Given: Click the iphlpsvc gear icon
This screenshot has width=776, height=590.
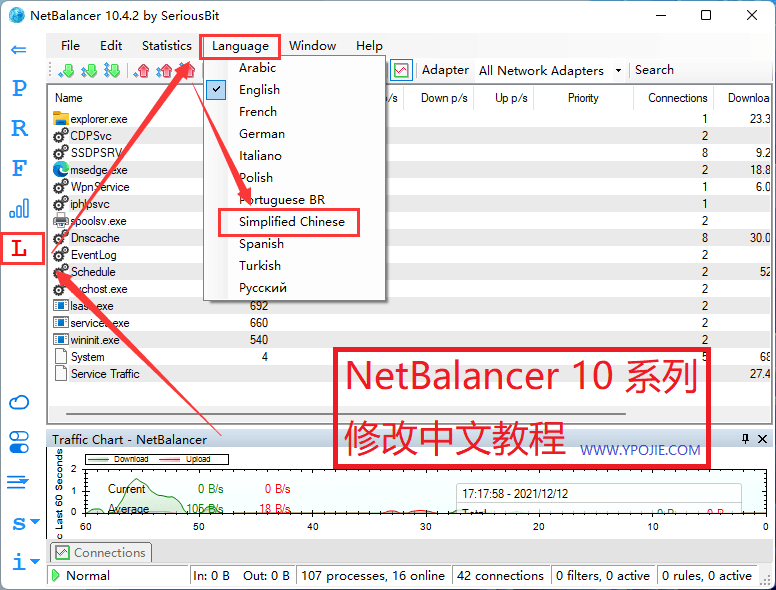Looking at the screenshot, I should pyautogui.click(x=60, y=203).
